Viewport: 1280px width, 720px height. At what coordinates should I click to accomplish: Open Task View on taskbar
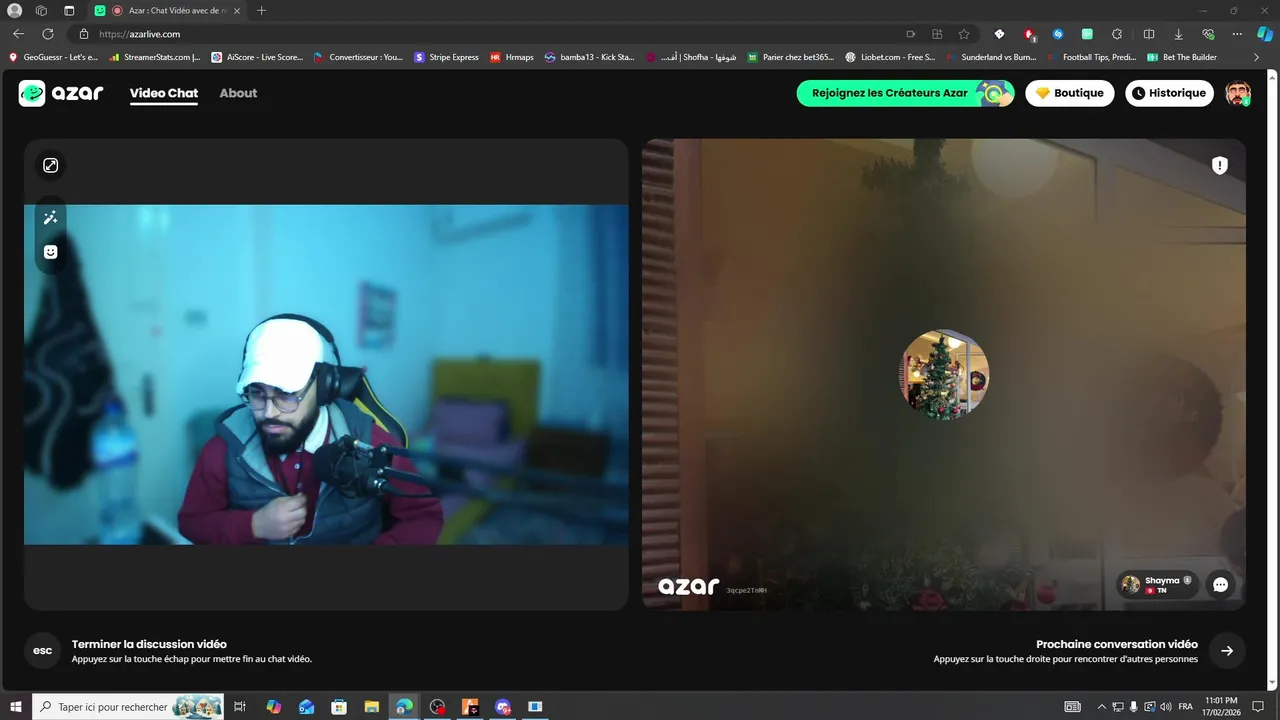240,707
